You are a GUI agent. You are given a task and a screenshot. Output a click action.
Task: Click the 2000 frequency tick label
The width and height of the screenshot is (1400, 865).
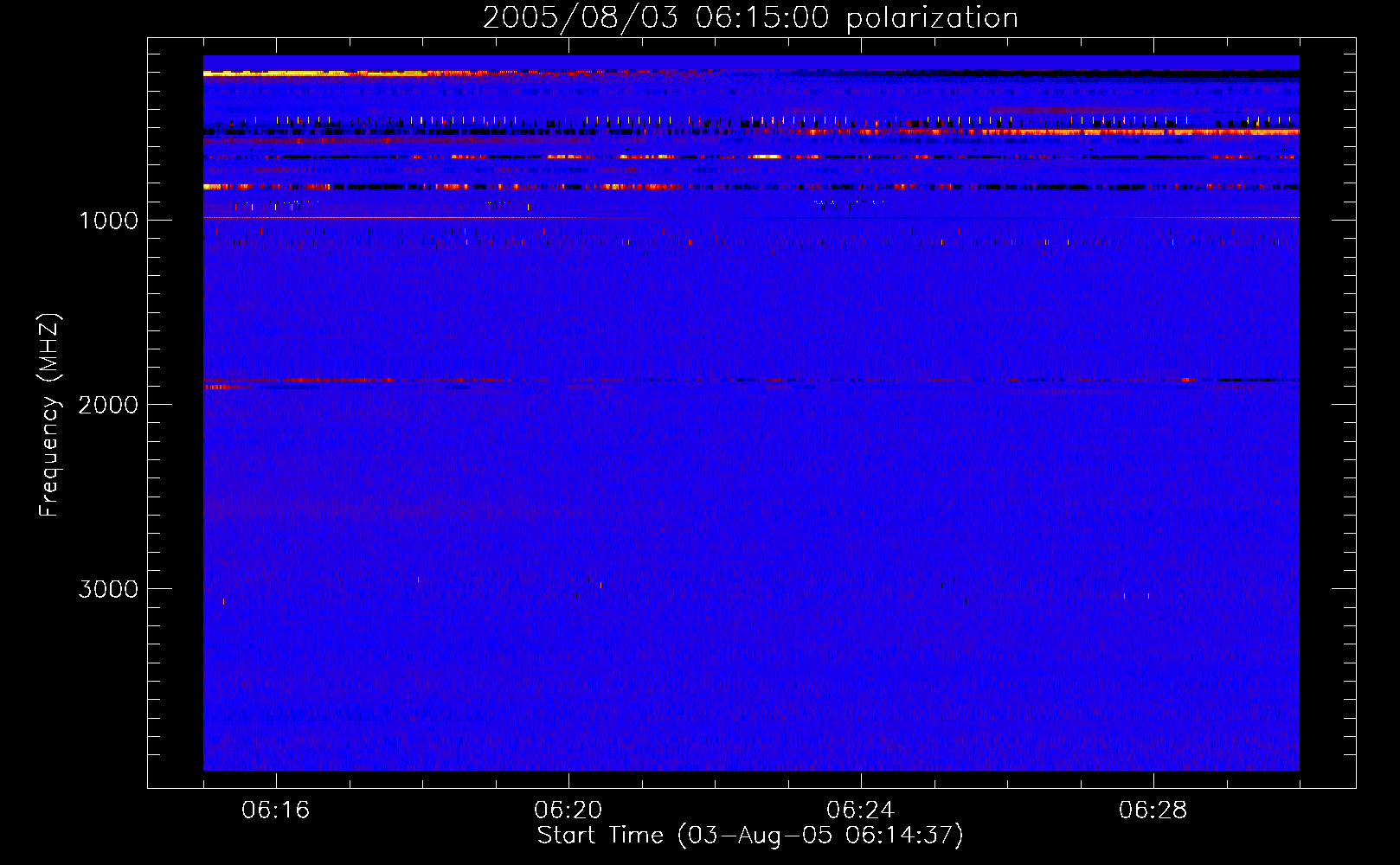(x=108, y=405)
